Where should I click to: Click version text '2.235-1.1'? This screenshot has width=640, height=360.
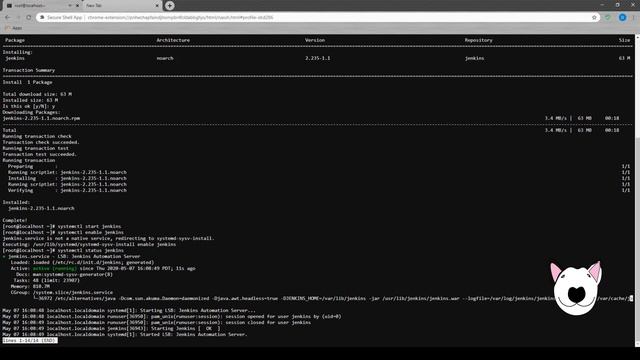pos(318,58)
